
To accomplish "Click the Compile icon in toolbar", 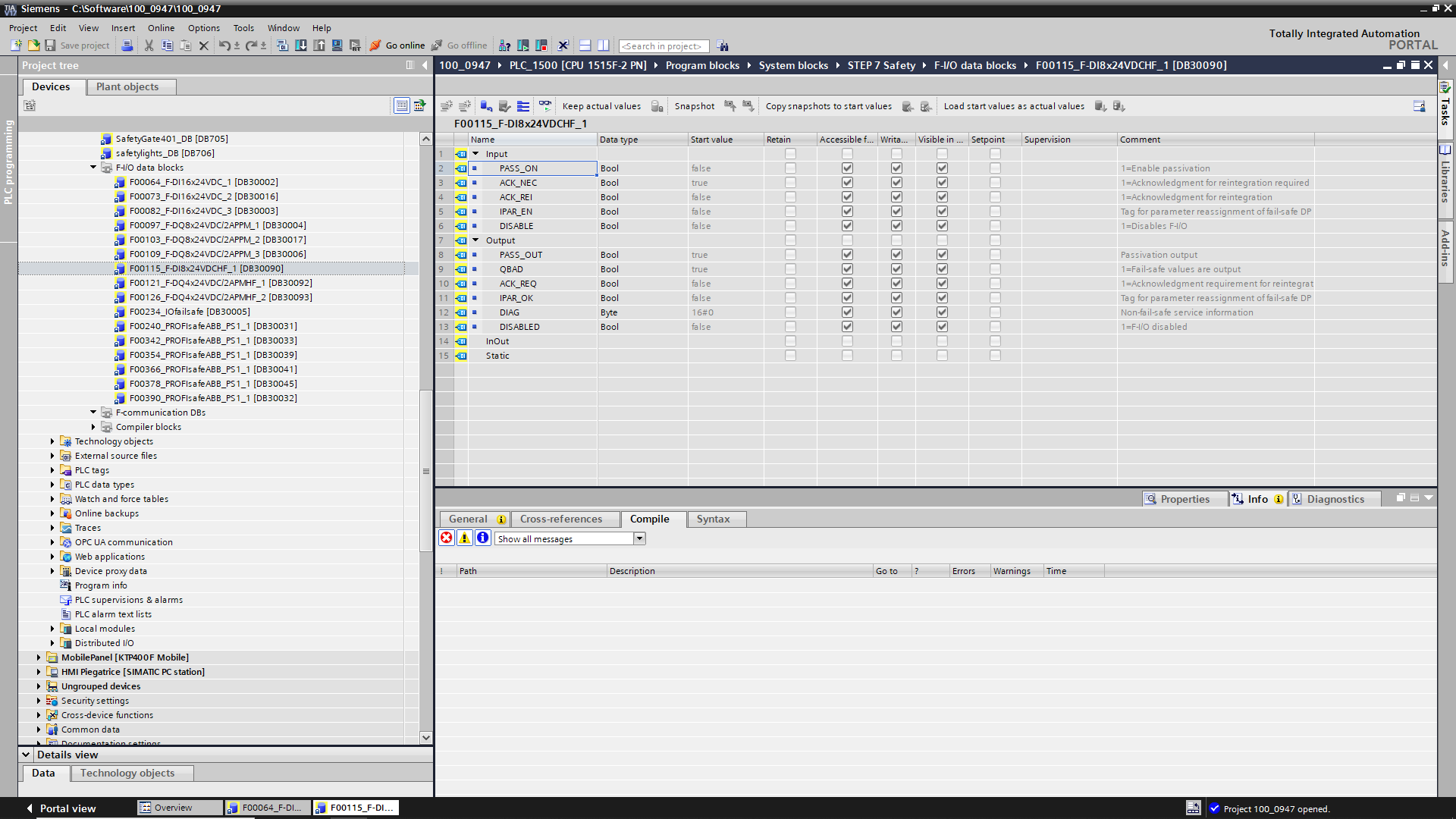I will [282, 45].
